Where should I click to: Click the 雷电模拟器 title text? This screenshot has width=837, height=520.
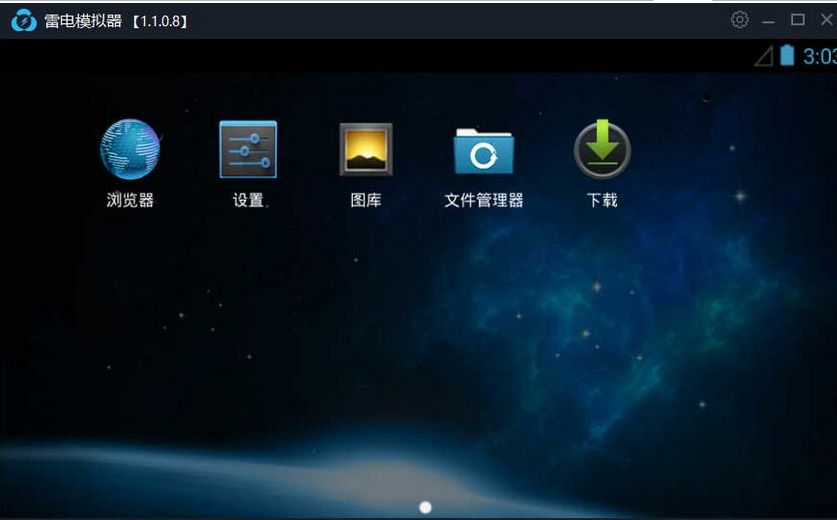pos(83,21)
